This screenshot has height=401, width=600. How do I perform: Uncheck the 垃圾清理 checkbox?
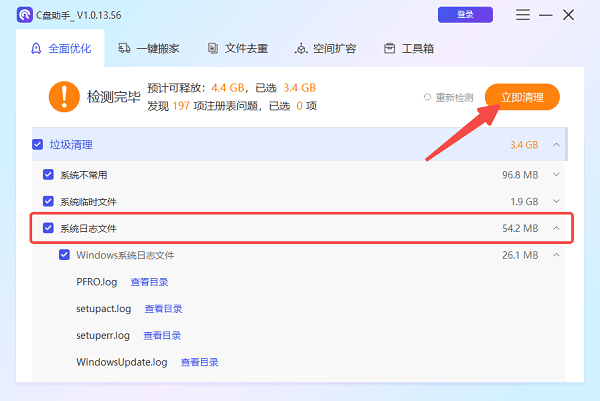coord(38,145)
